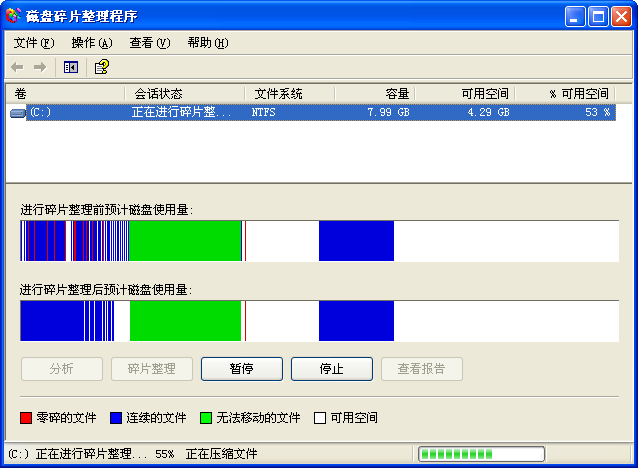Click the 进行碎片整理前预计磁盘使用量 label

[107, 210]
